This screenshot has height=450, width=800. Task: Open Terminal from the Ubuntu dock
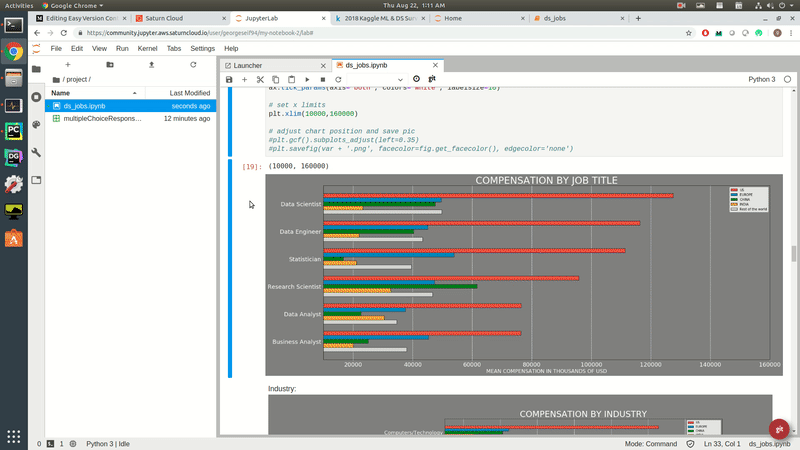[x=14, y=25]
